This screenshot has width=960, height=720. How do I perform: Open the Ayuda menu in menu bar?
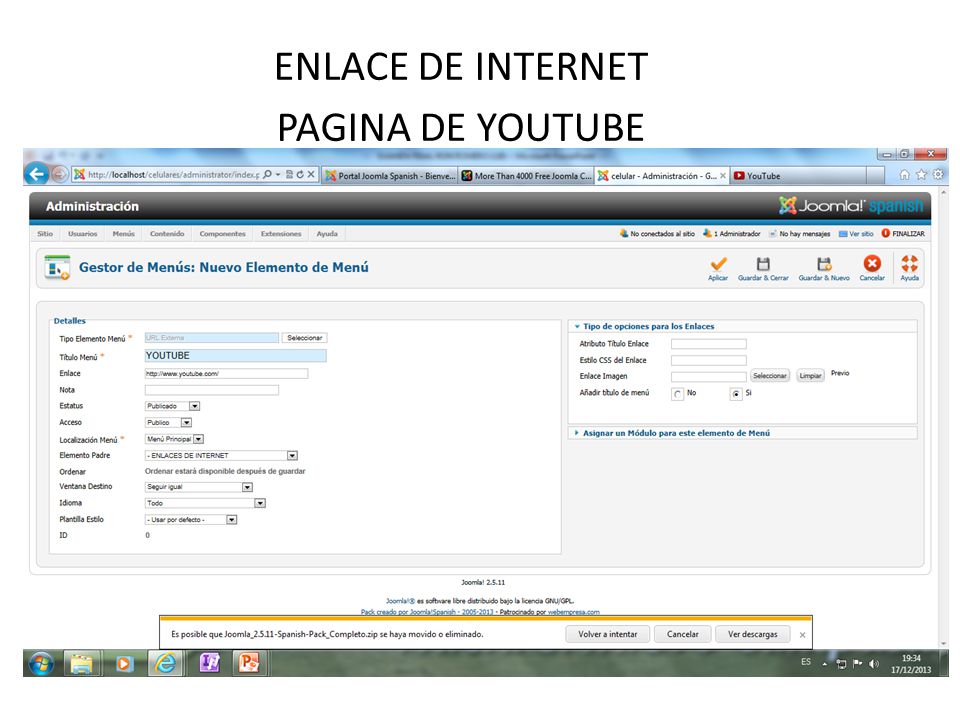[327, 234]
